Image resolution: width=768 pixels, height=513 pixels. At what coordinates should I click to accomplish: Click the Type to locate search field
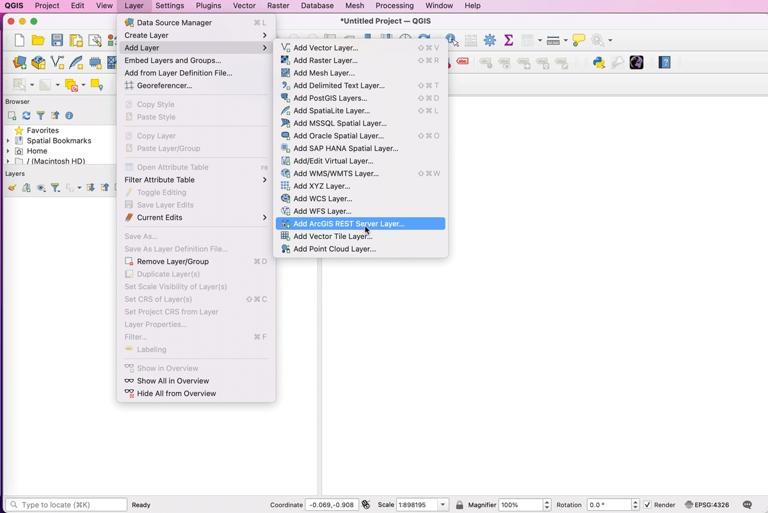[x=66, y=505]
